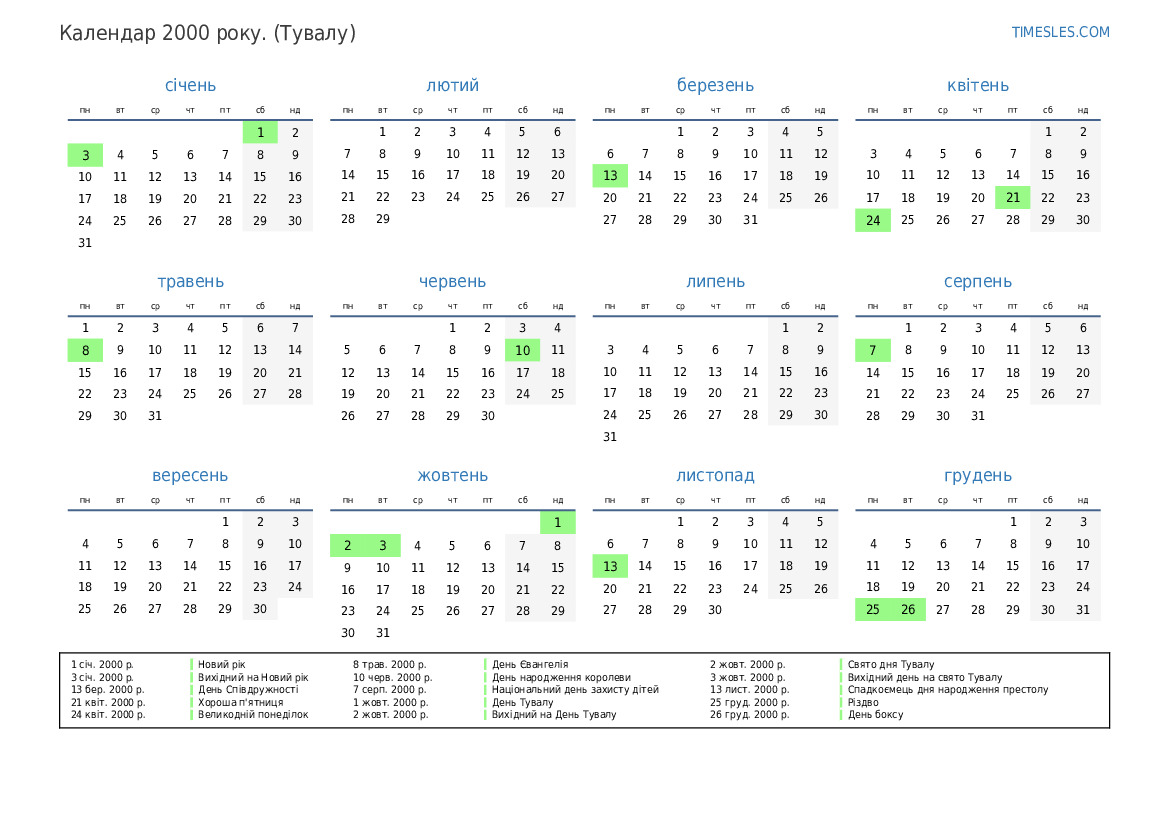1169x827 pixels.
Task: Click legend entry 'Хороша п'ятниця'
Action: (240, 702)
